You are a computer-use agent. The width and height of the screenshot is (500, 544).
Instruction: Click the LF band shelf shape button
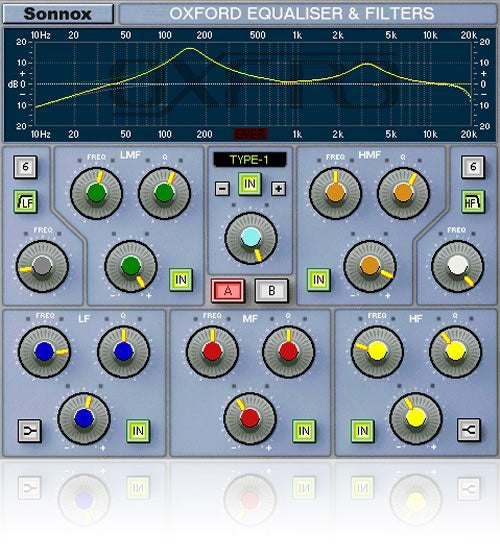[29, 431]
